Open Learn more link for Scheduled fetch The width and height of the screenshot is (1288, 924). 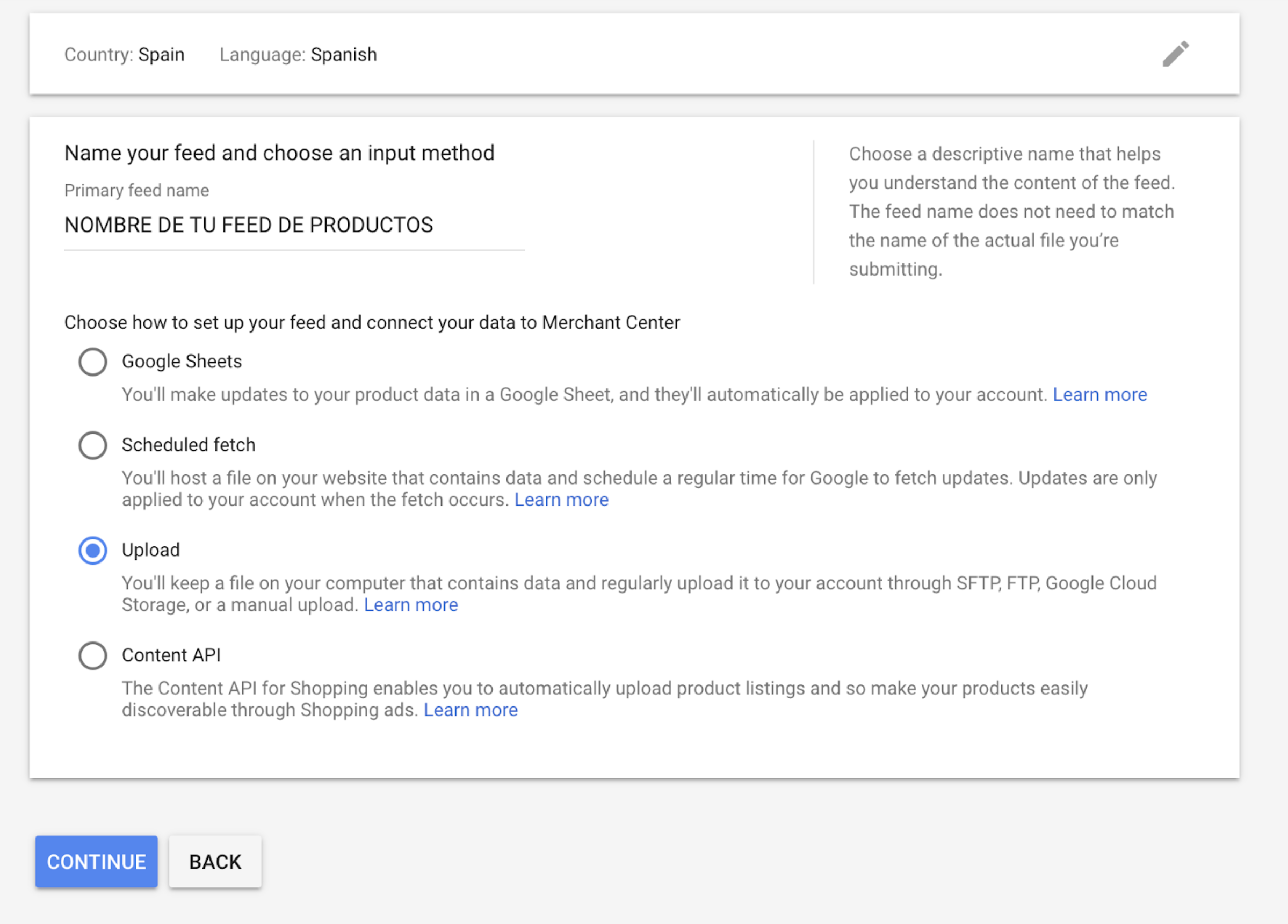coord(562,500)
